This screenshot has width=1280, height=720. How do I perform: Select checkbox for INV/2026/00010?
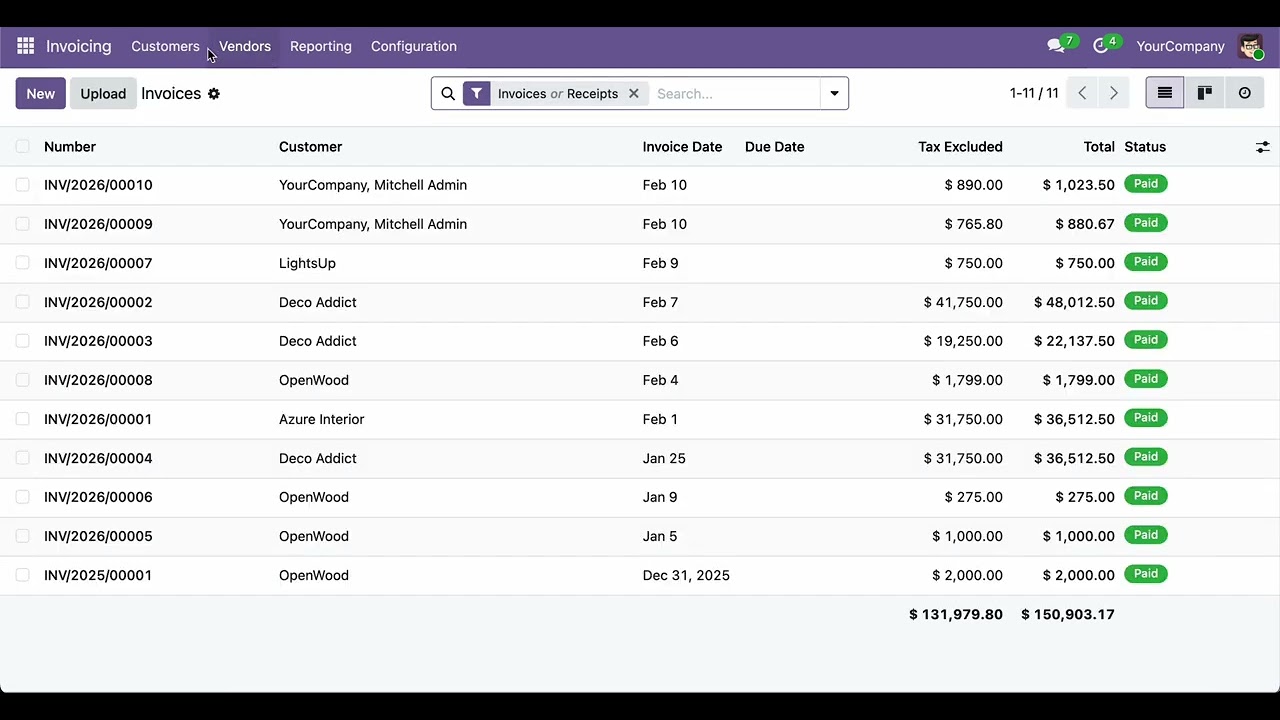click(22, 185)
